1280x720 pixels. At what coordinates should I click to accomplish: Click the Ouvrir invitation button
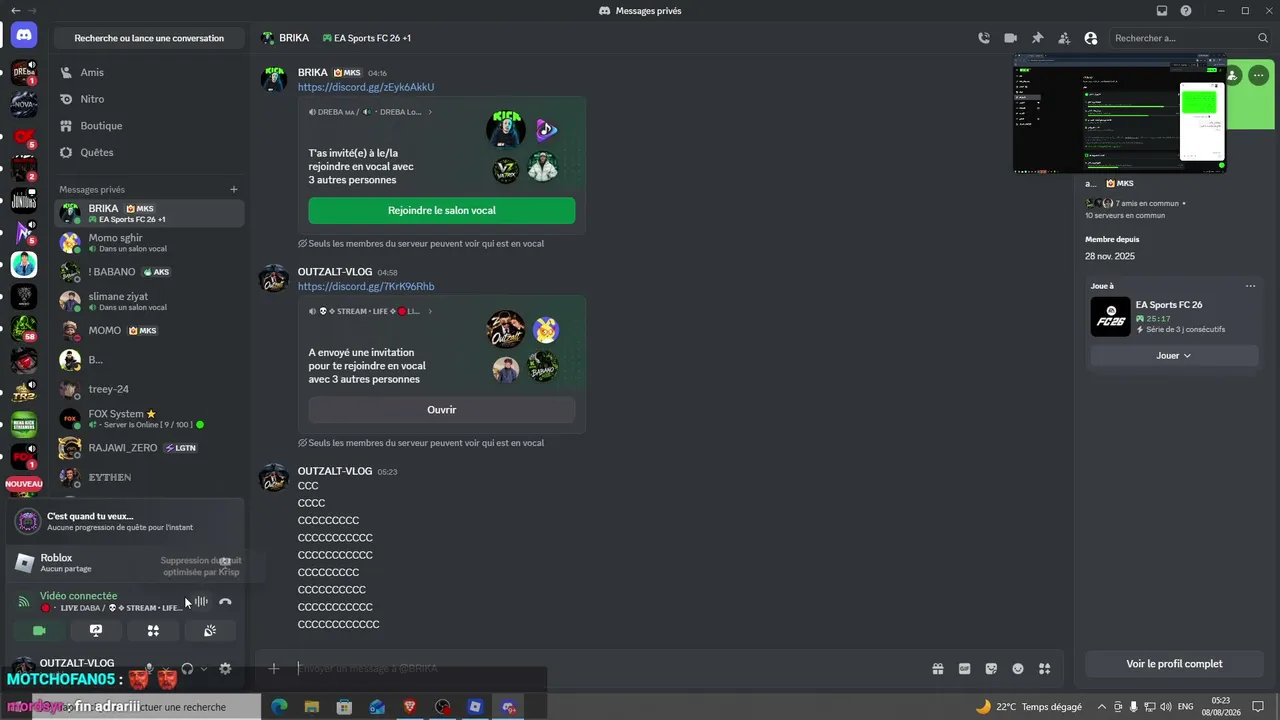click(441, 410)
